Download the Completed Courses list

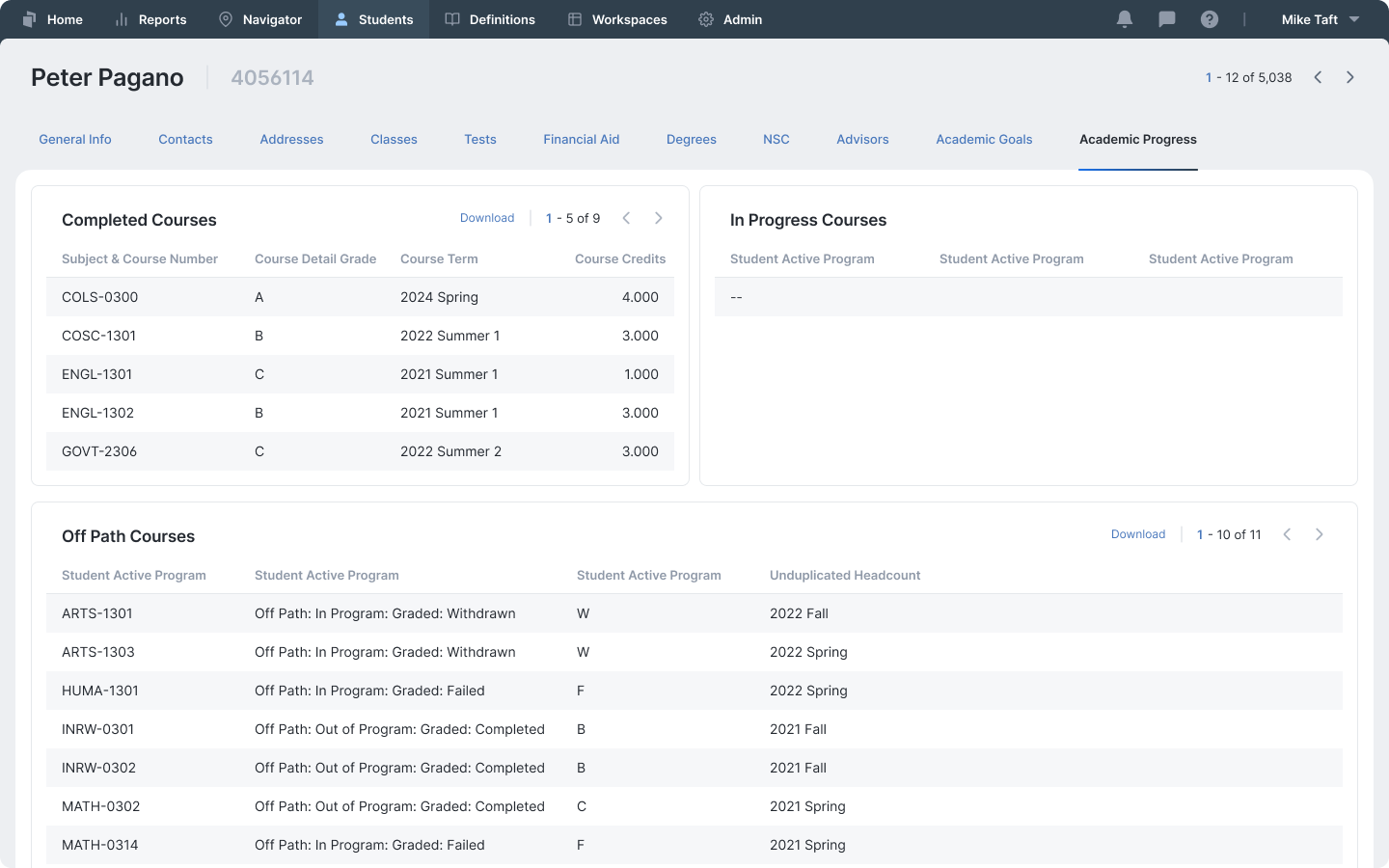point(487,218)
